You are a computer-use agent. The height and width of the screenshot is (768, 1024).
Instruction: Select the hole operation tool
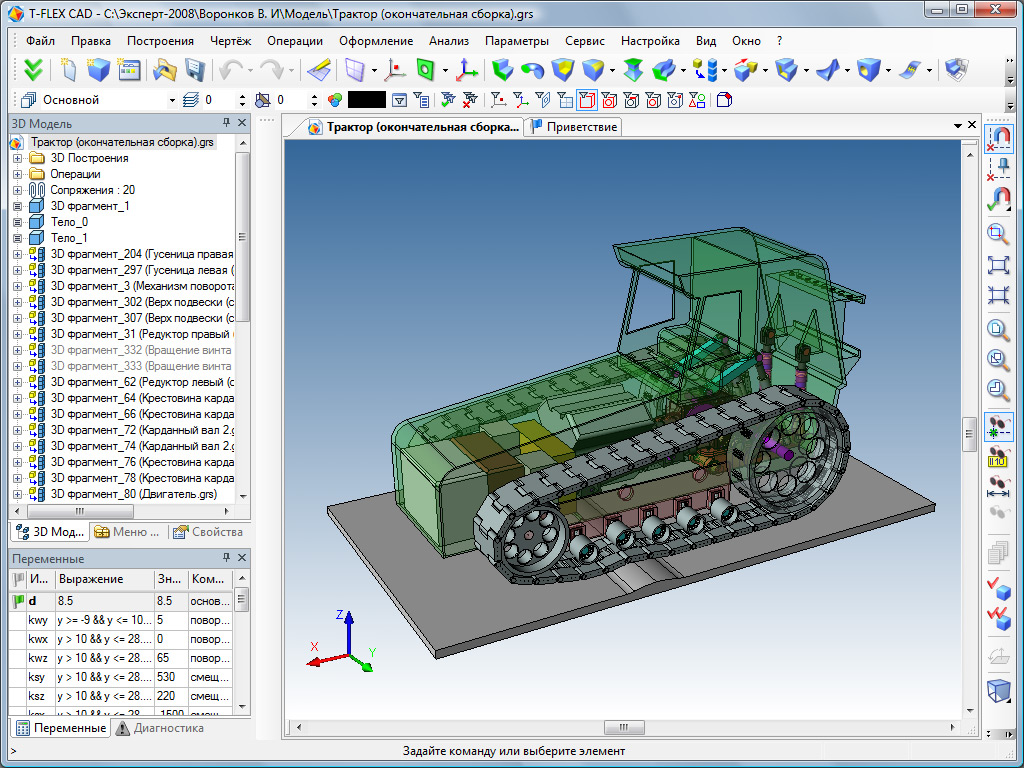tap(868, 69)
